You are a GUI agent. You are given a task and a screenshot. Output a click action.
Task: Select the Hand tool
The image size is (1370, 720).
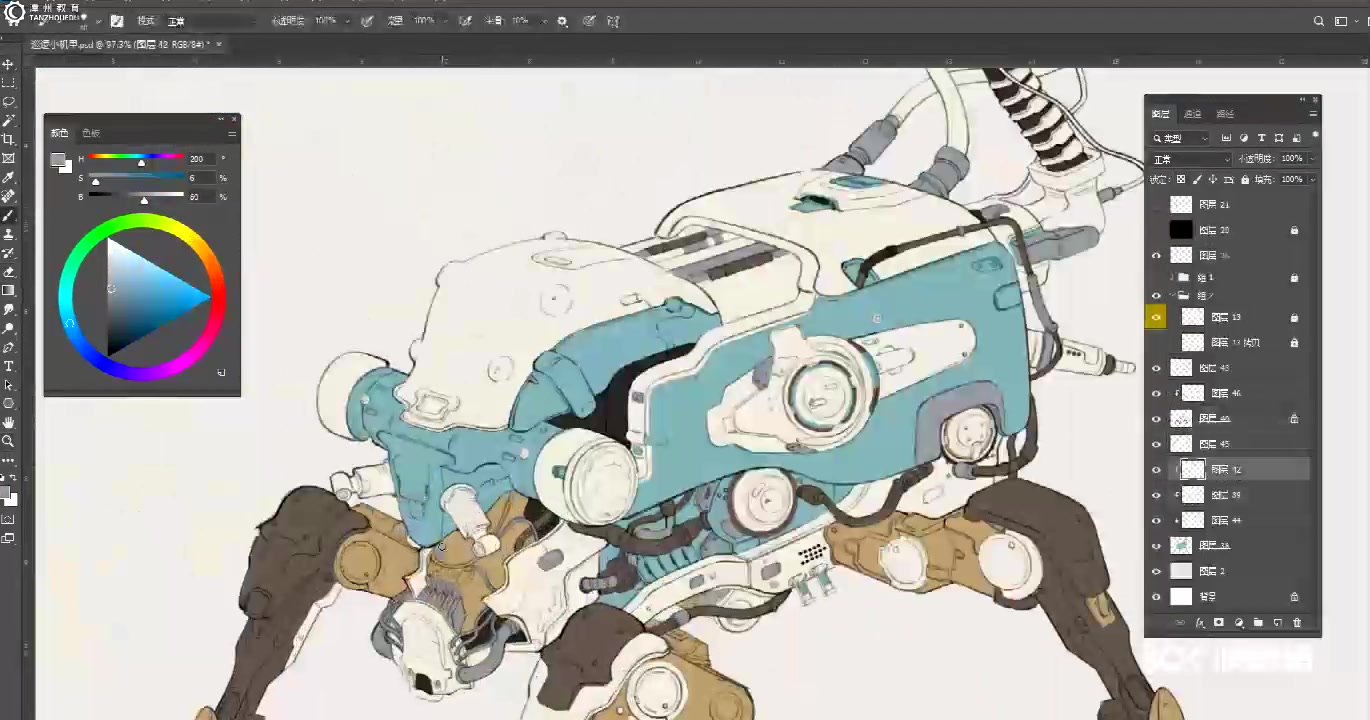(x=8, y=423)
